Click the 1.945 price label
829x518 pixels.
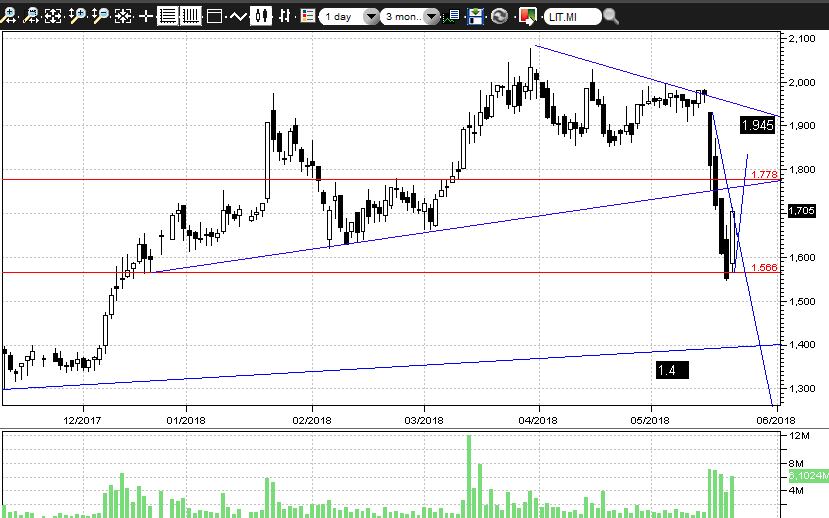(758, 125)
